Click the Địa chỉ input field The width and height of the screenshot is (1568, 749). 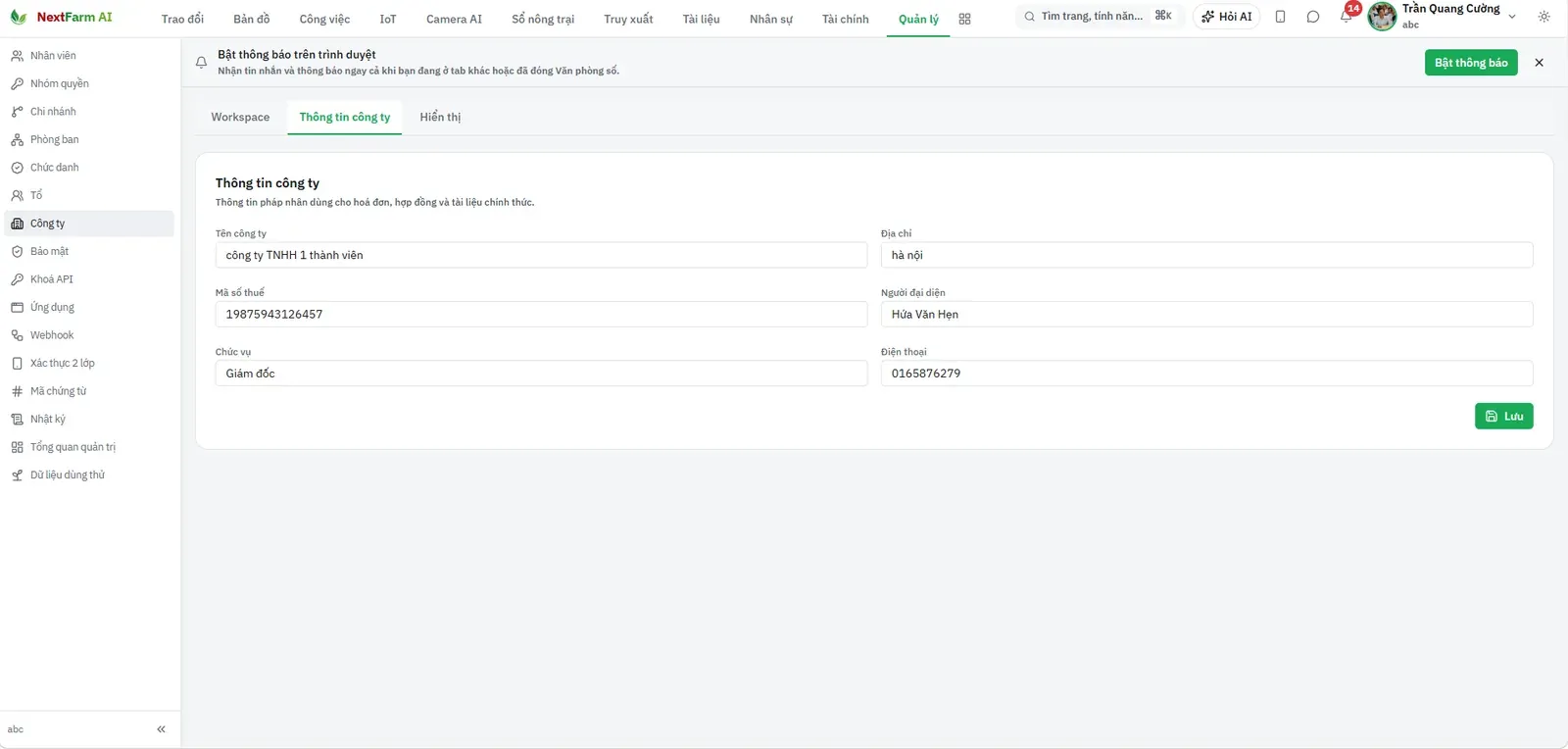pos(1206,255)
